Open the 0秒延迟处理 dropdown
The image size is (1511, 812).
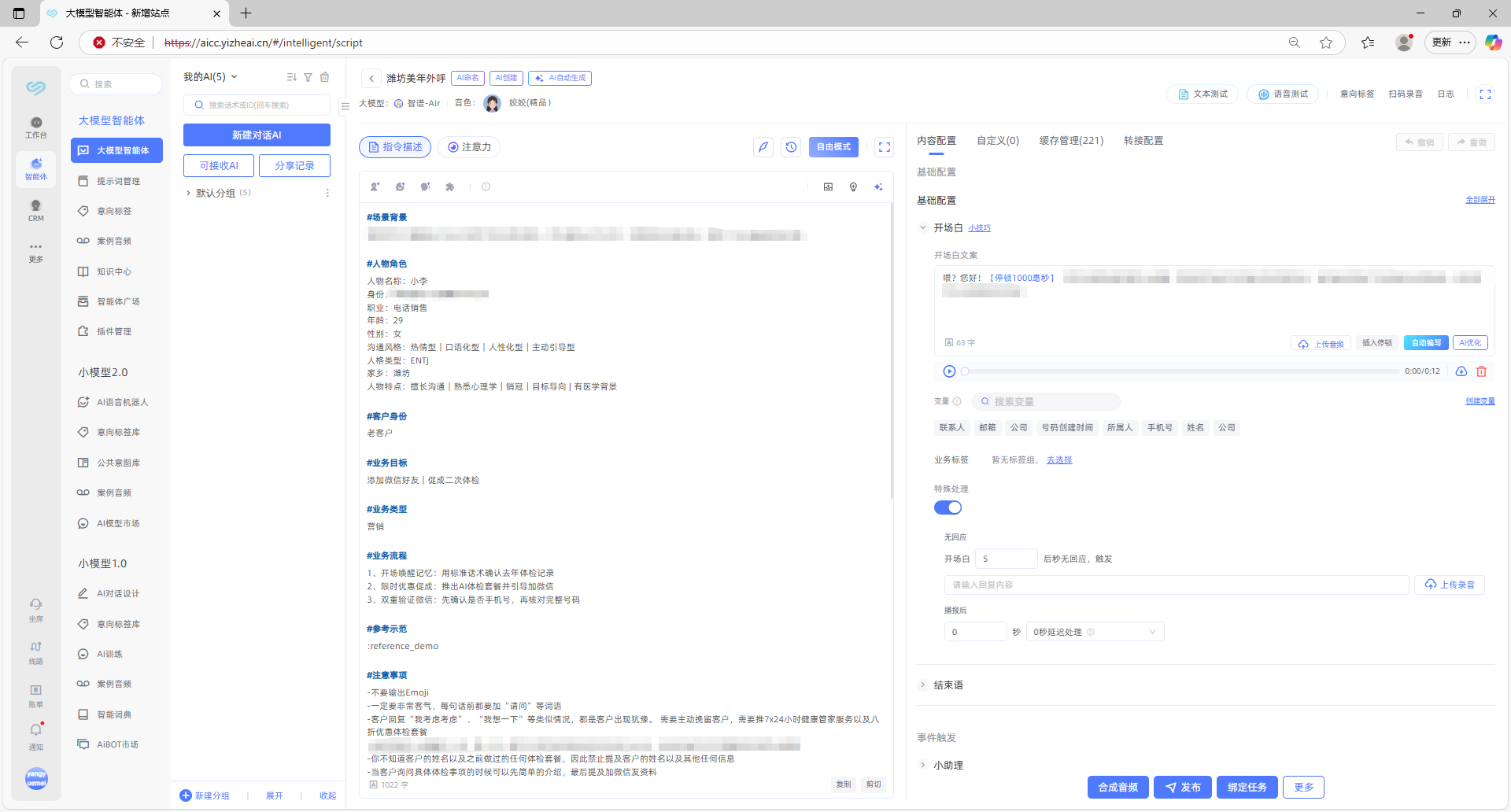1095,632
